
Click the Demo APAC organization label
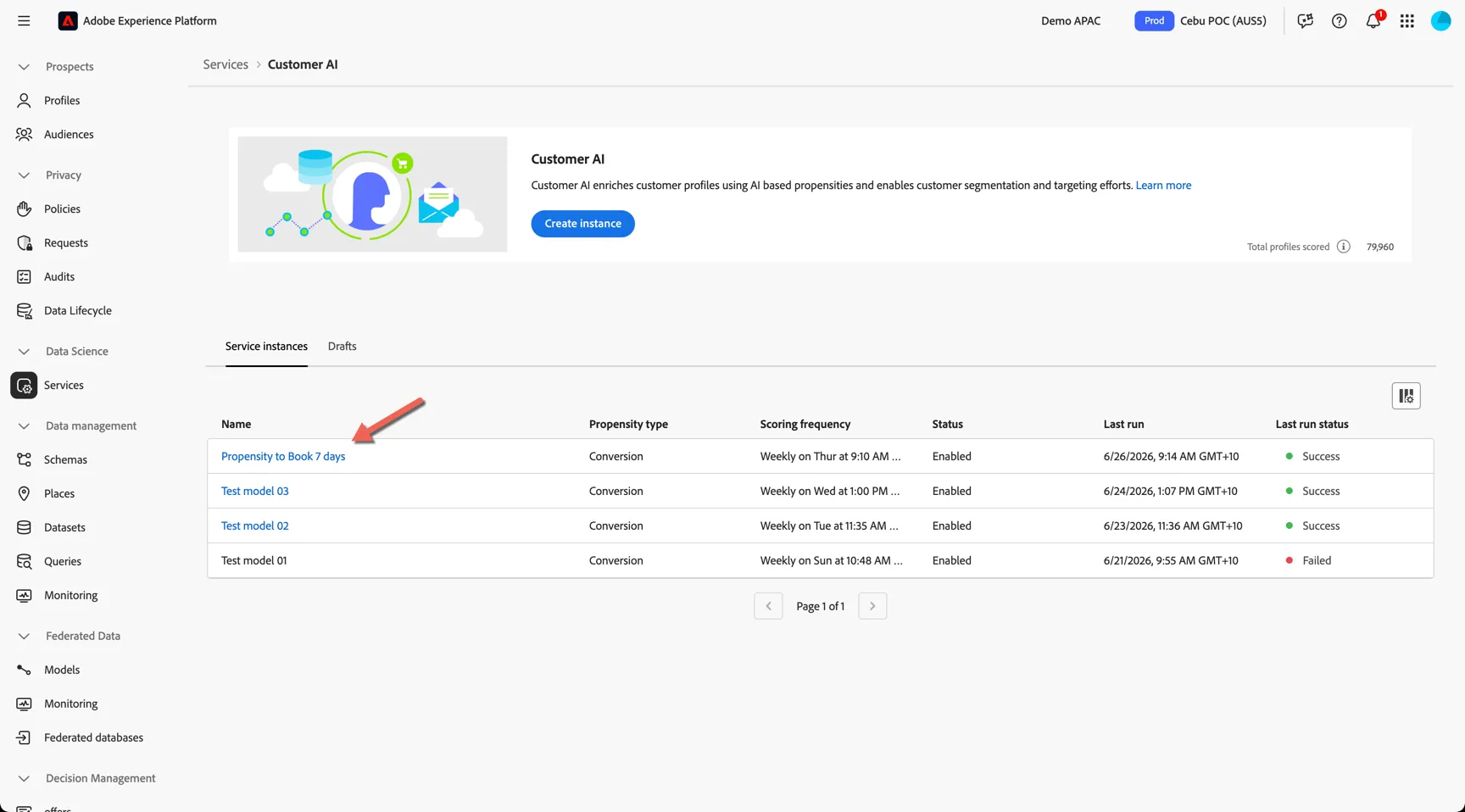(1071, 21)
